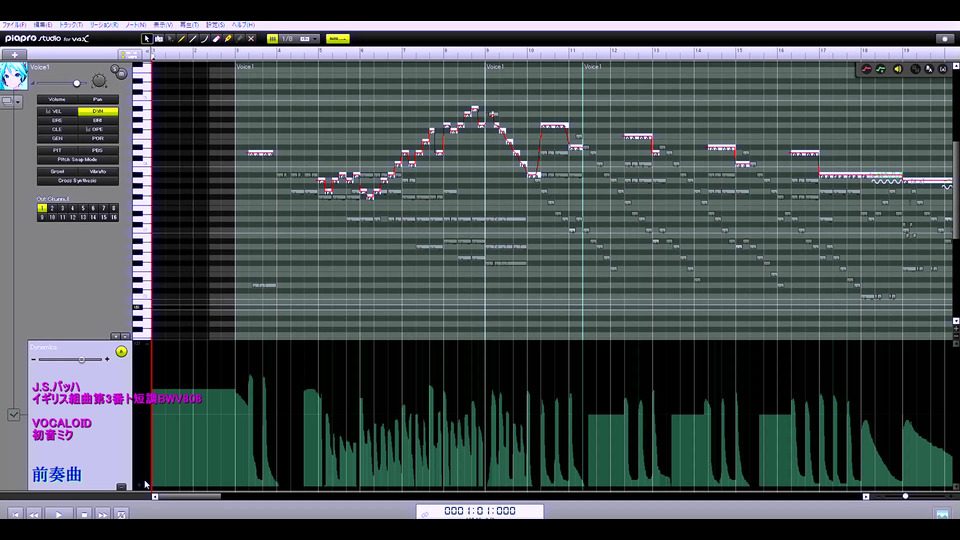The width and height of the screenshot is (960, 540).
Task: Select the straight line tool
Action: tap(193, 39)
